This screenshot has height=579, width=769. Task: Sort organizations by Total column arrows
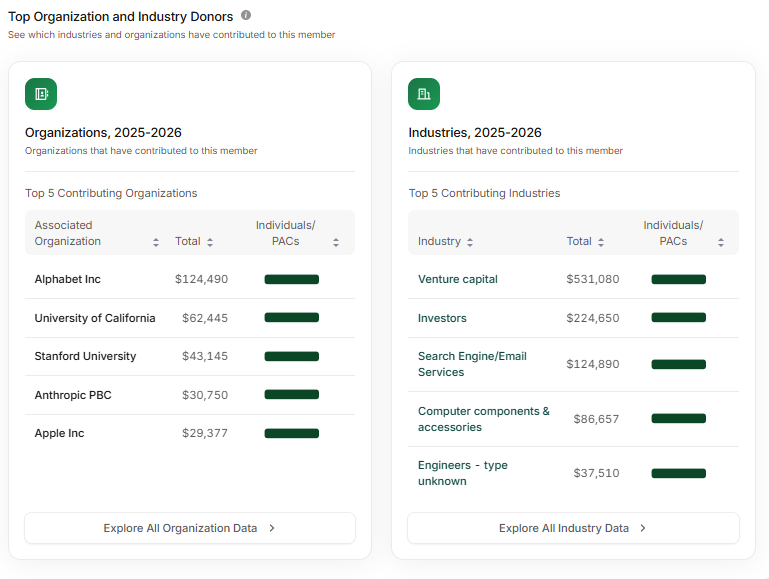[x=210, y=242]
